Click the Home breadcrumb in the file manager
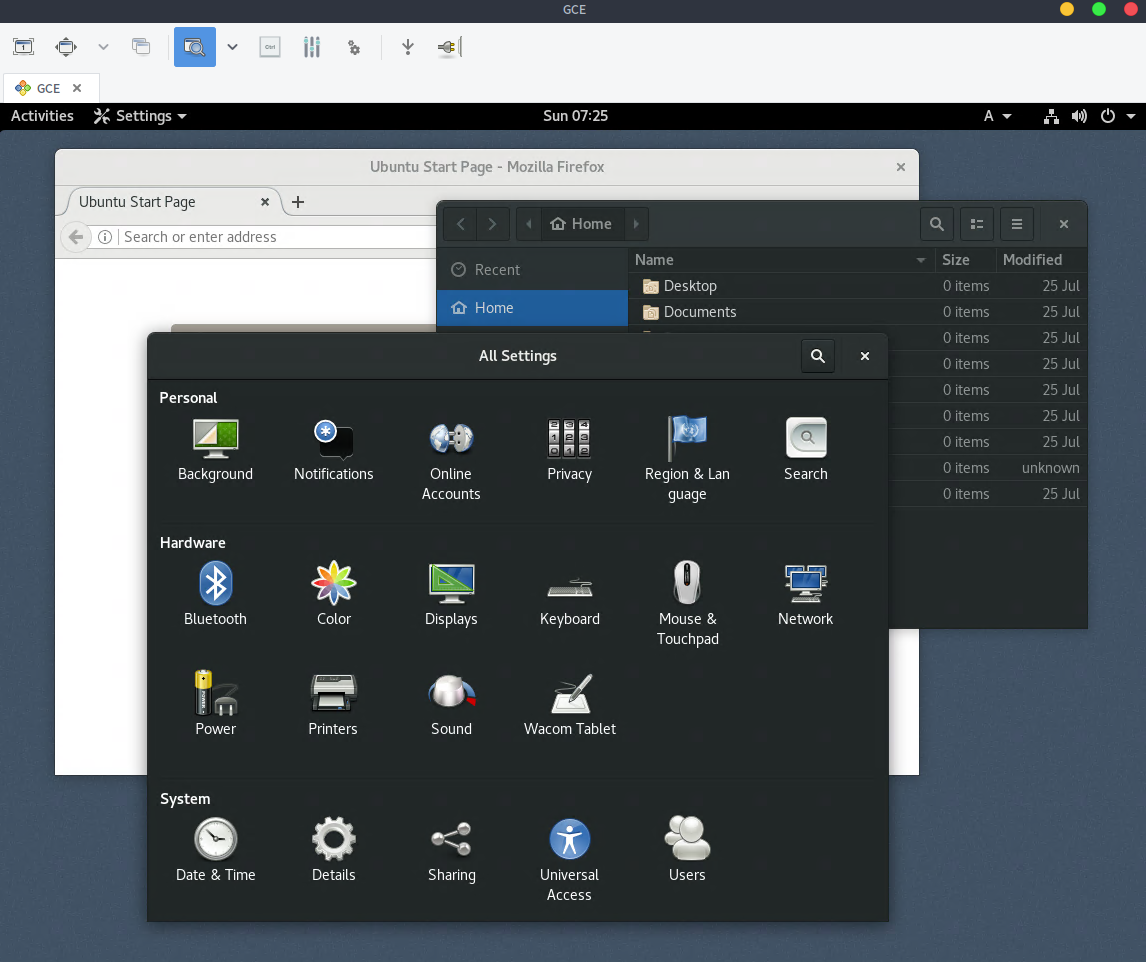The image size is (1146, 962). pos(581,224)
